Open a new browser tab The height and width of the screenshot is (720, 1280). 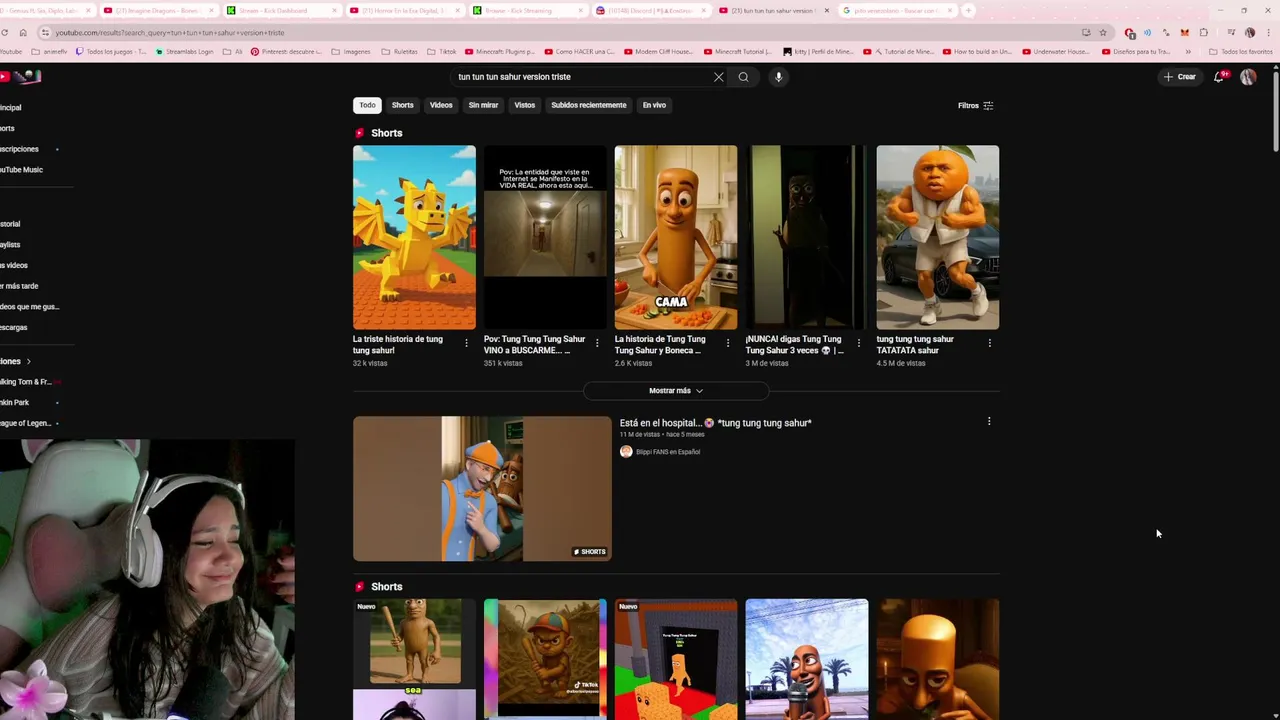(968, 10)
